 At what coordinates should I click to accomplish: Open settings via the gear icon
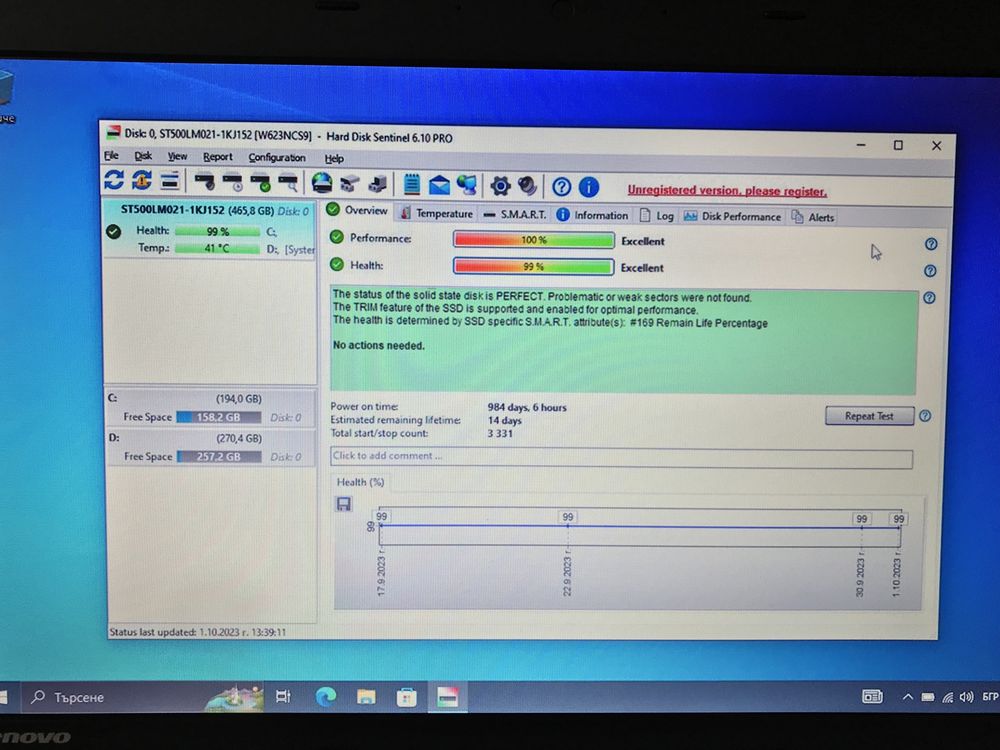(501, 186)
